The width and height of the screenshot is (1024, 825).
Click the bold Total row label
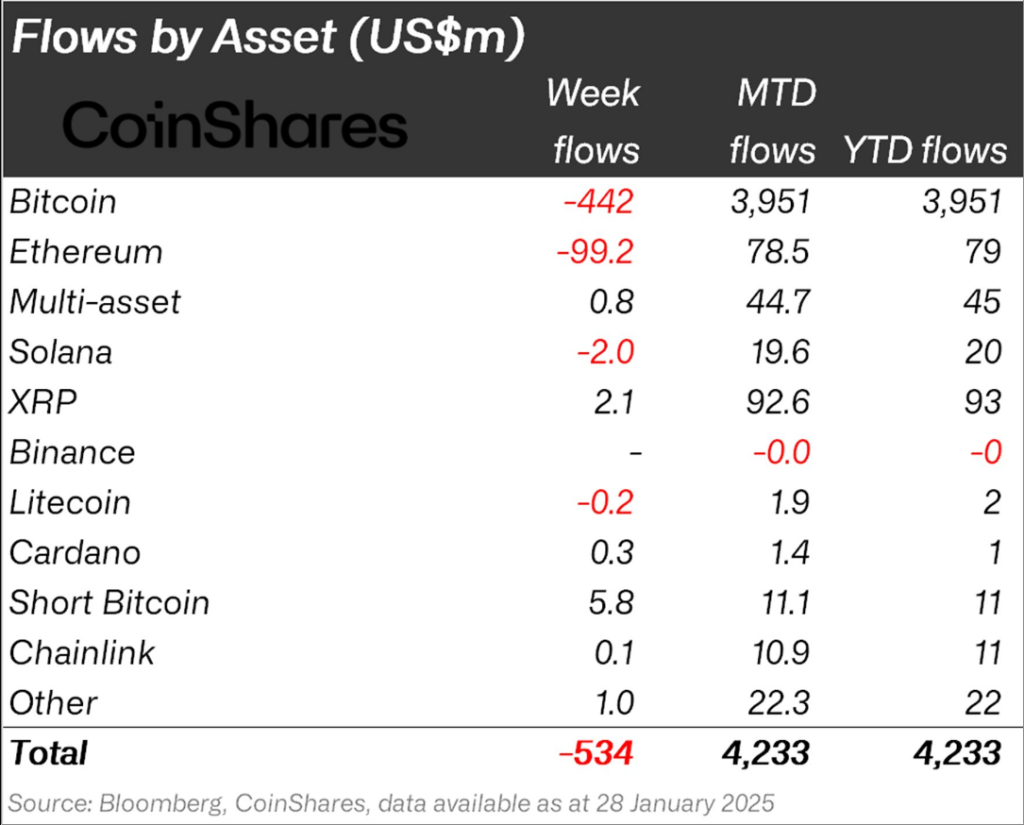[48, 752]
